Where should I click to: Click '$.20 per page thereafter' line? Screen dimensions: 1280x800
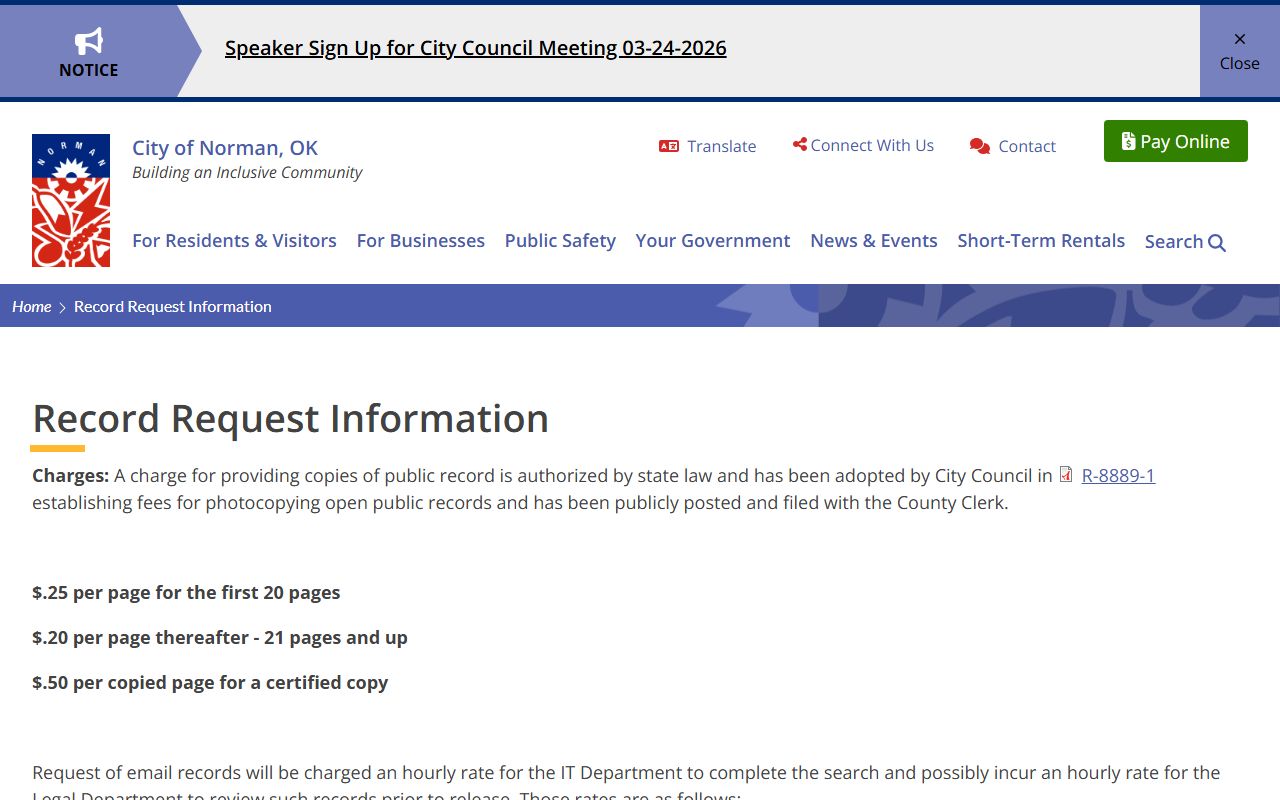tap(220, 638)
